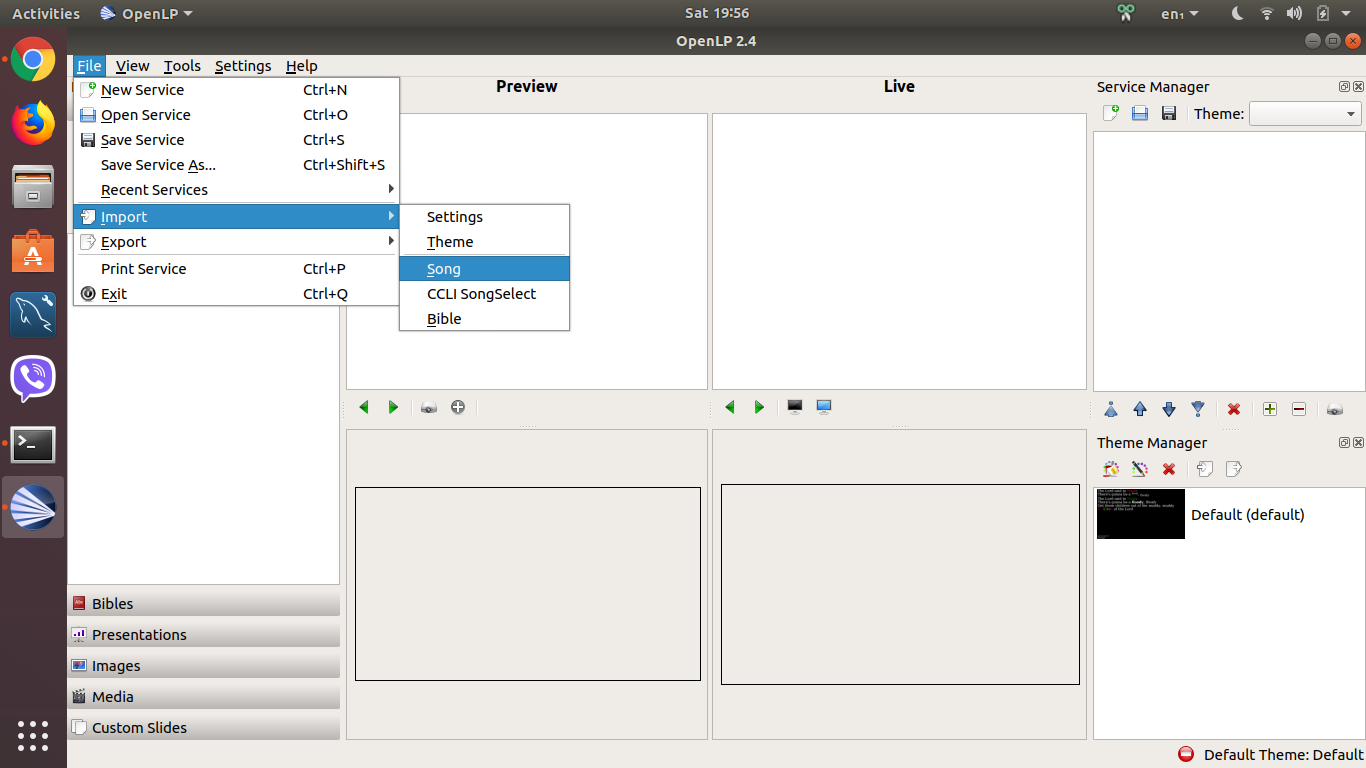The height and width of the screenshot is (768, 1366).
Task: Open Firefox from the dock
Action: (33, 123)
